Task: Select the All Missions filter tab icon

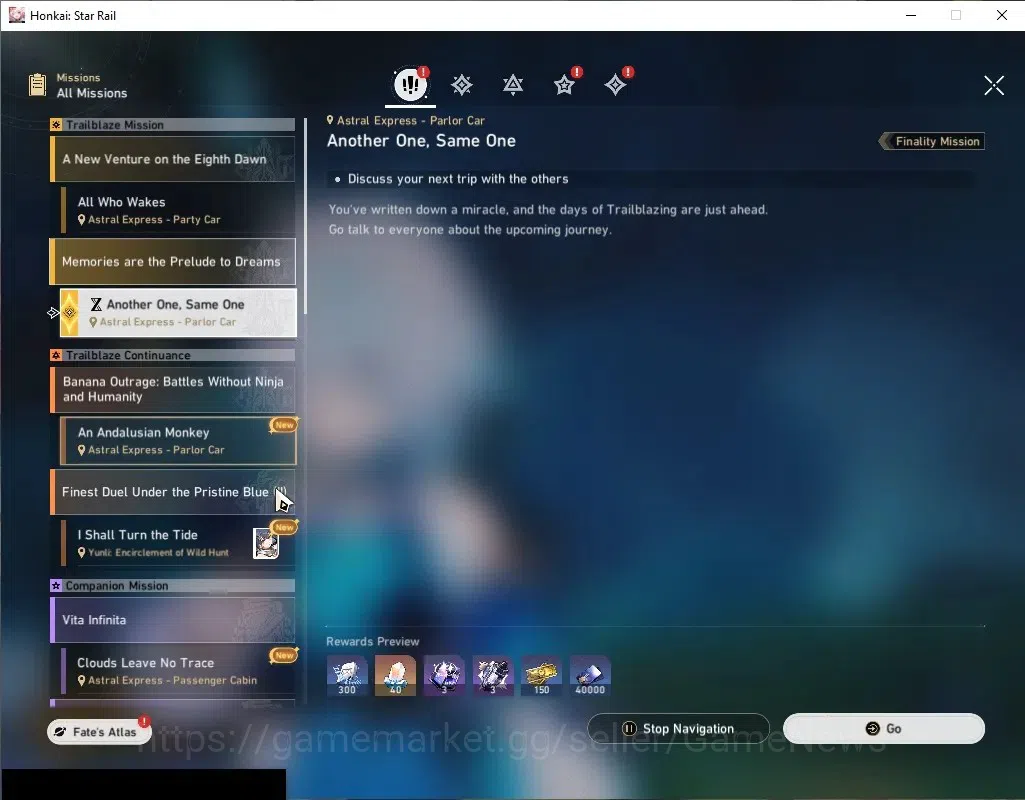Action: (x=411, y=84)
